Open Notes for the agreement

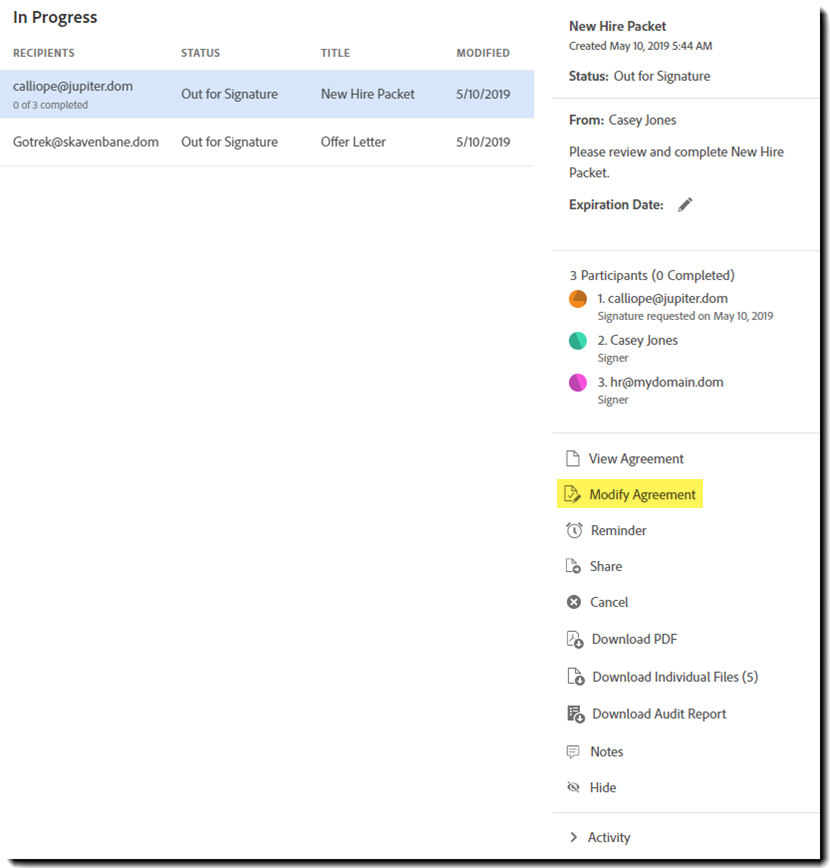pos(606,752)
